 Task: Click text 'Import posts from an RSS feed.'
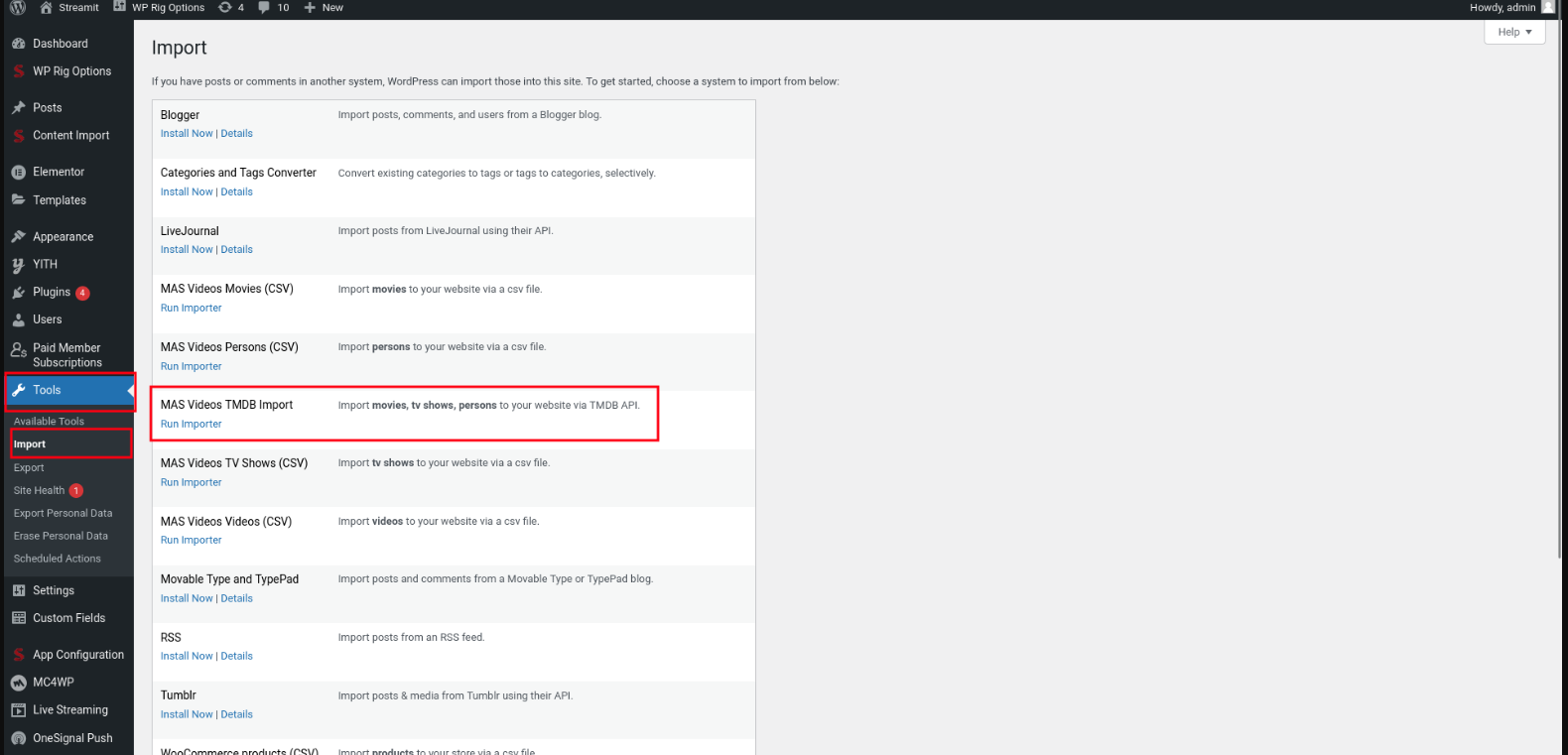pos(411,637)
